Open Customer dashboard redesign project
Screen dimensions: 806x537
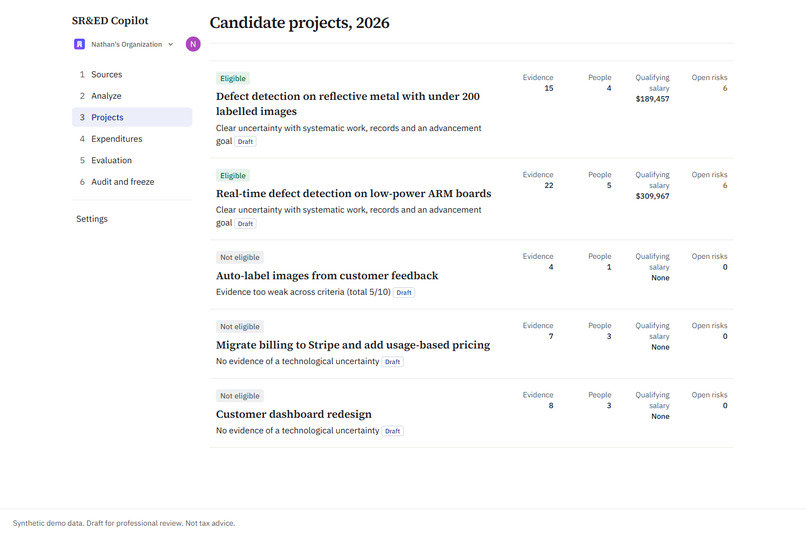[x=294, y=414]
